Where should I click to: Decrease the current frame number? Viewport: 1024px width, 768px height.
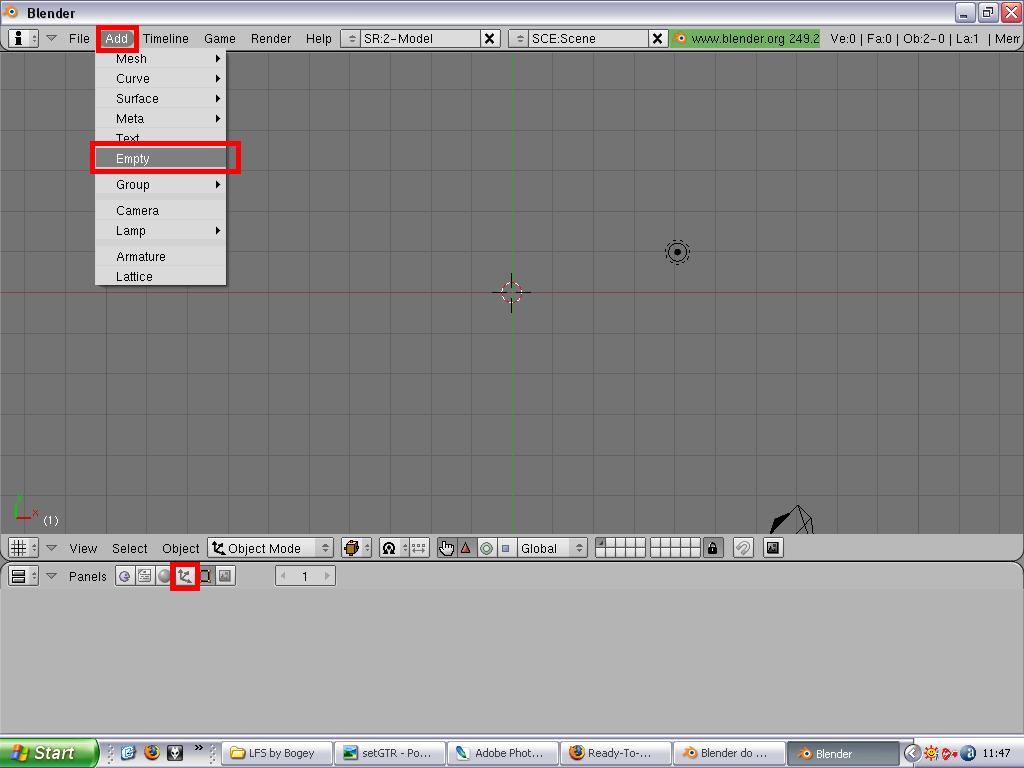tap(283, 576)
